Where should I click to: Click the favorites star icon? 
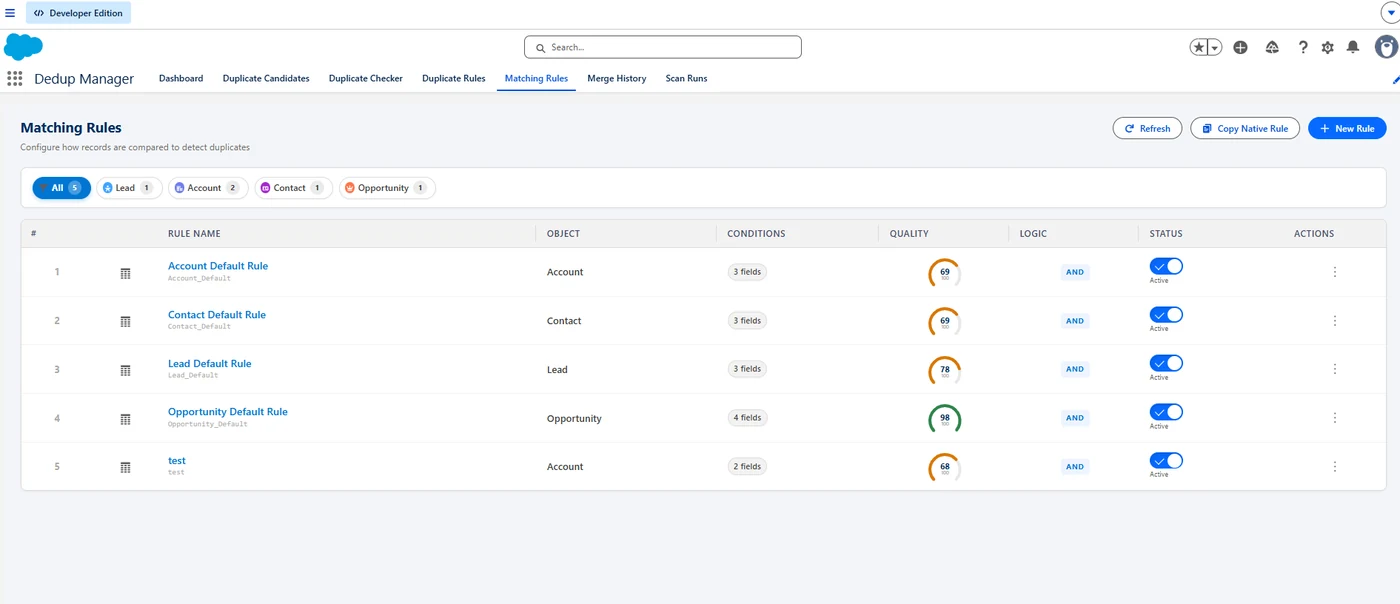[1198, 47]
